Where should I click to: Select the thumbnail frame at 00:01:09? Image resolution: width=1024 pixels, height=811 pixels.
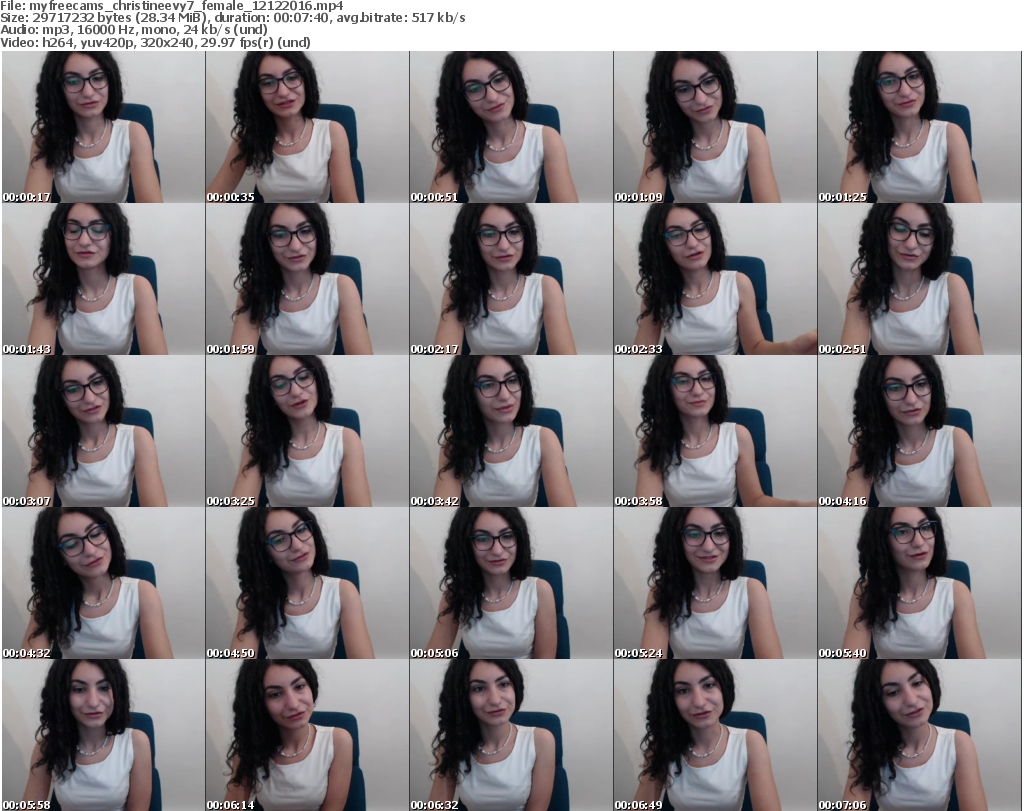coord(714,127)
